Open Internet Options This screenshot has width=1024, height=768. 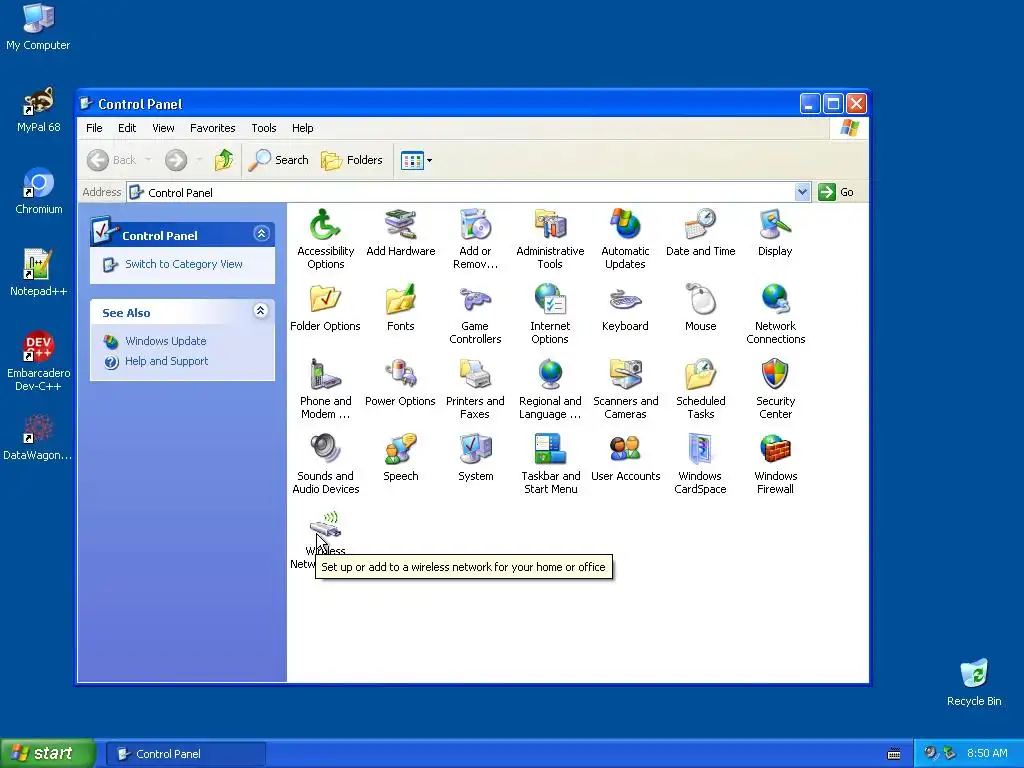click(x=550, y=314)
